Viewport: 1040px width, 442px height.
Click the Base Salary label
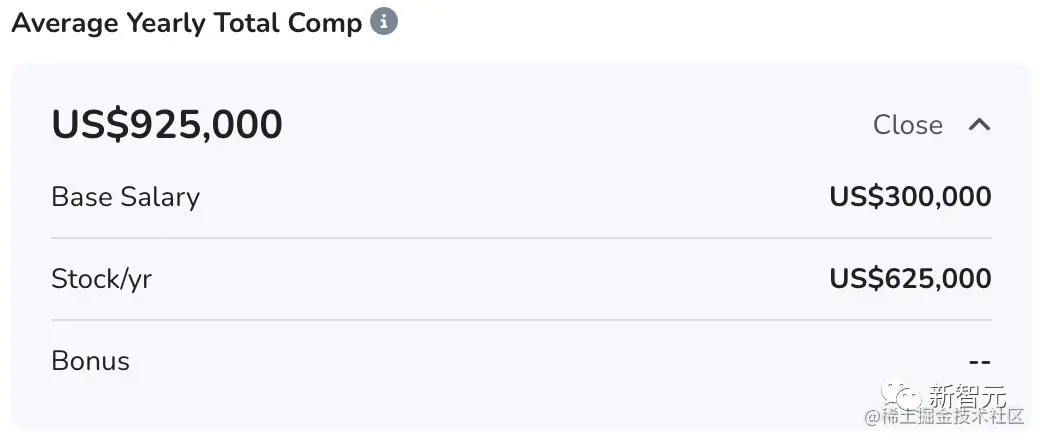tap(125, 197)
